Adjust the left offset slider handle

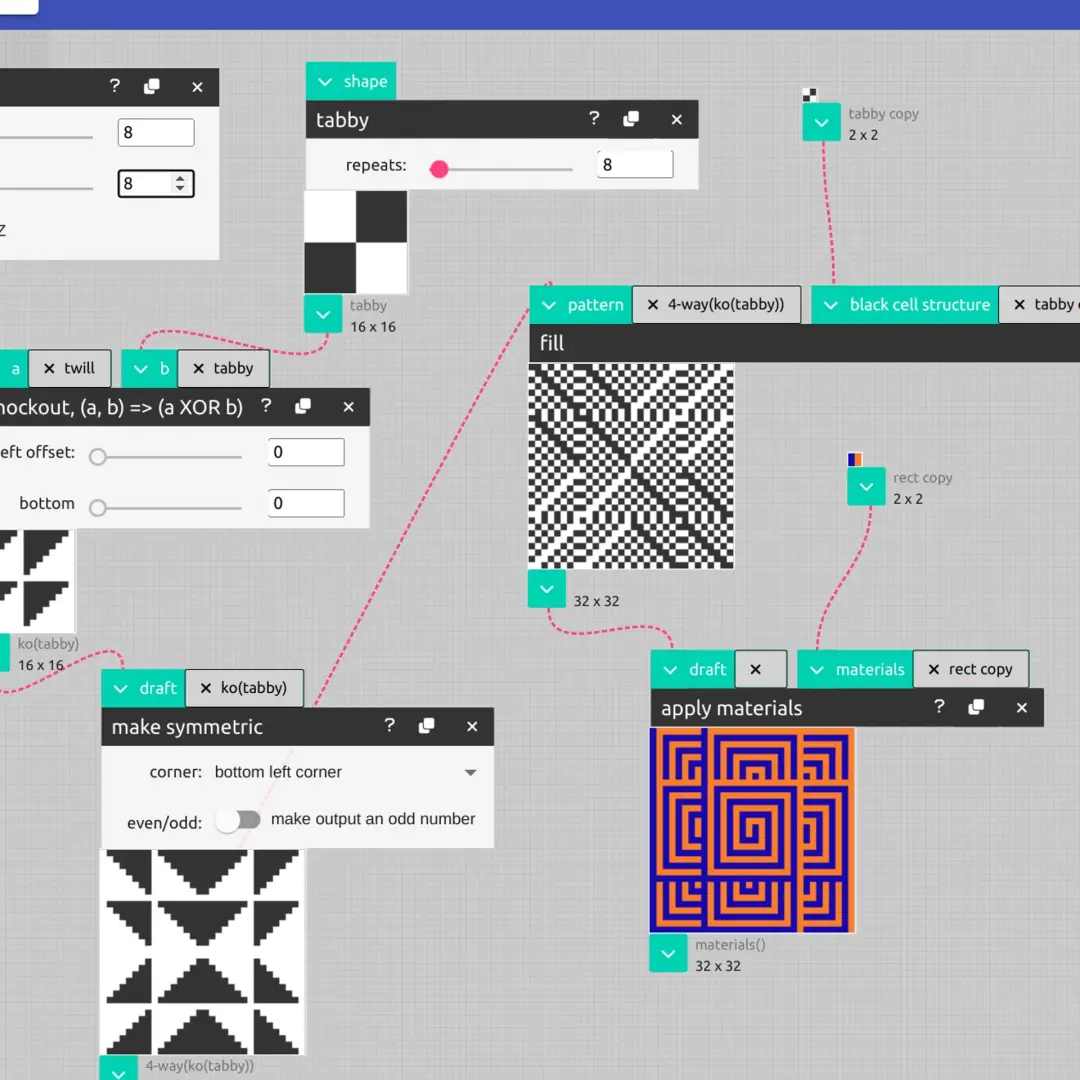(98, 457)
